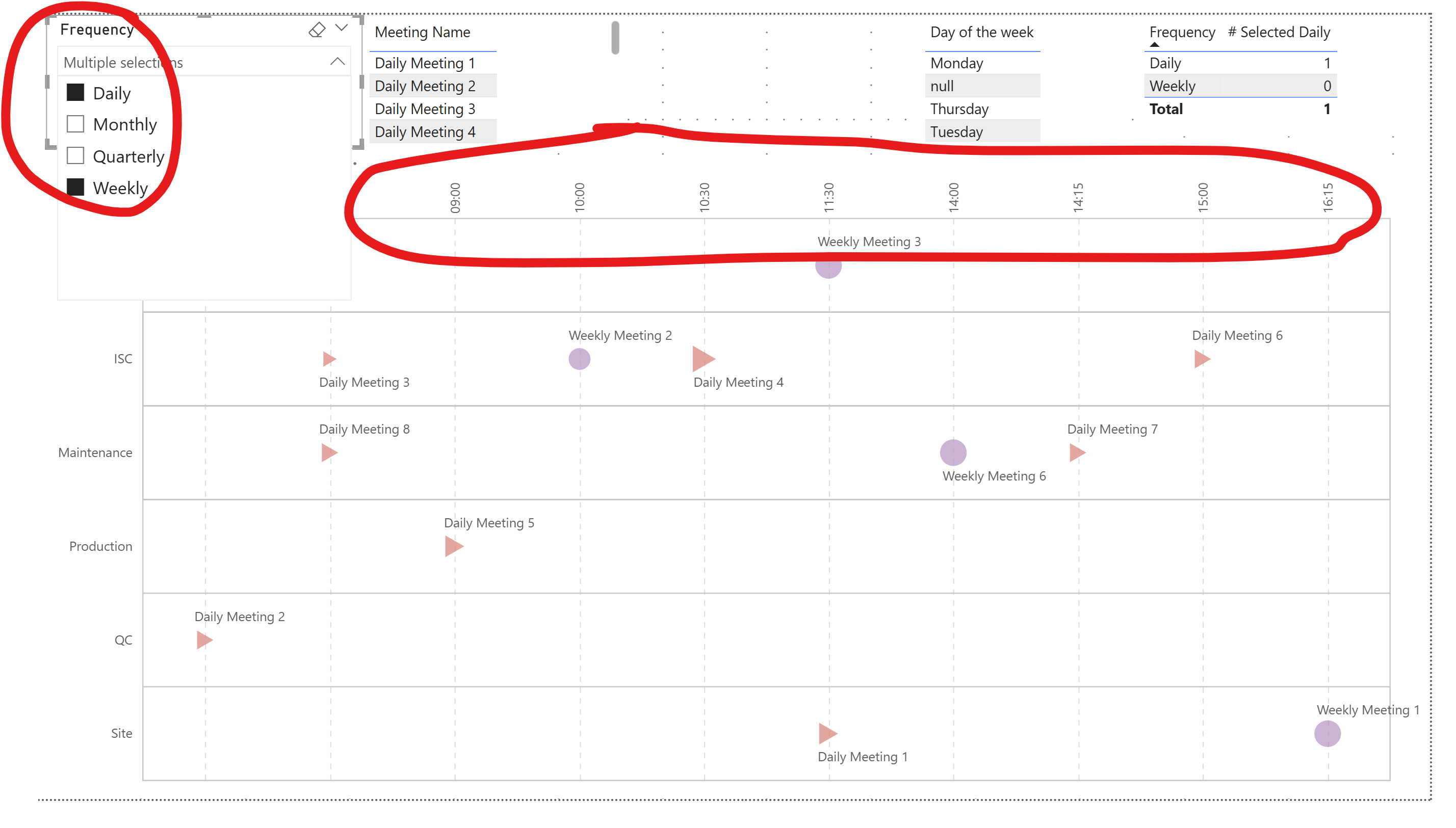Click the Meeting Name table scrollbar handle
1456x828 pixels.
pyautogui.click(x=615, y=38)
